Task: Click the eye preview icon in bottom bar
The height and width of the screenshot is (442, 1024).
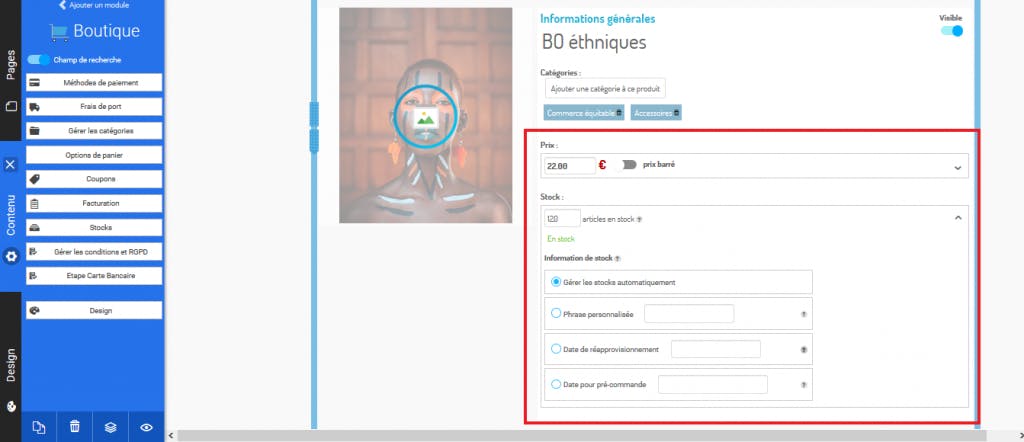Action: (x=146, y=428)
